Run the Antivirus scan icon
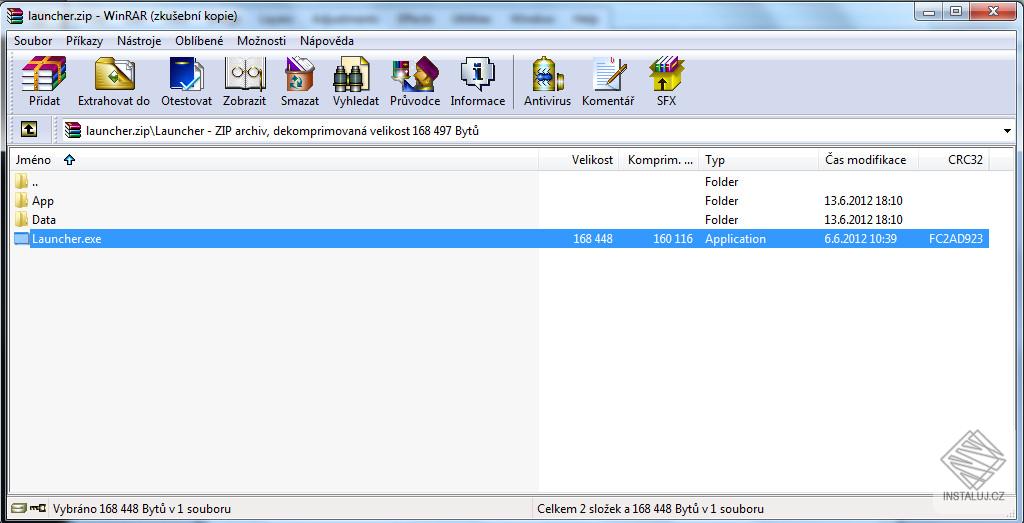 point(547,73)
